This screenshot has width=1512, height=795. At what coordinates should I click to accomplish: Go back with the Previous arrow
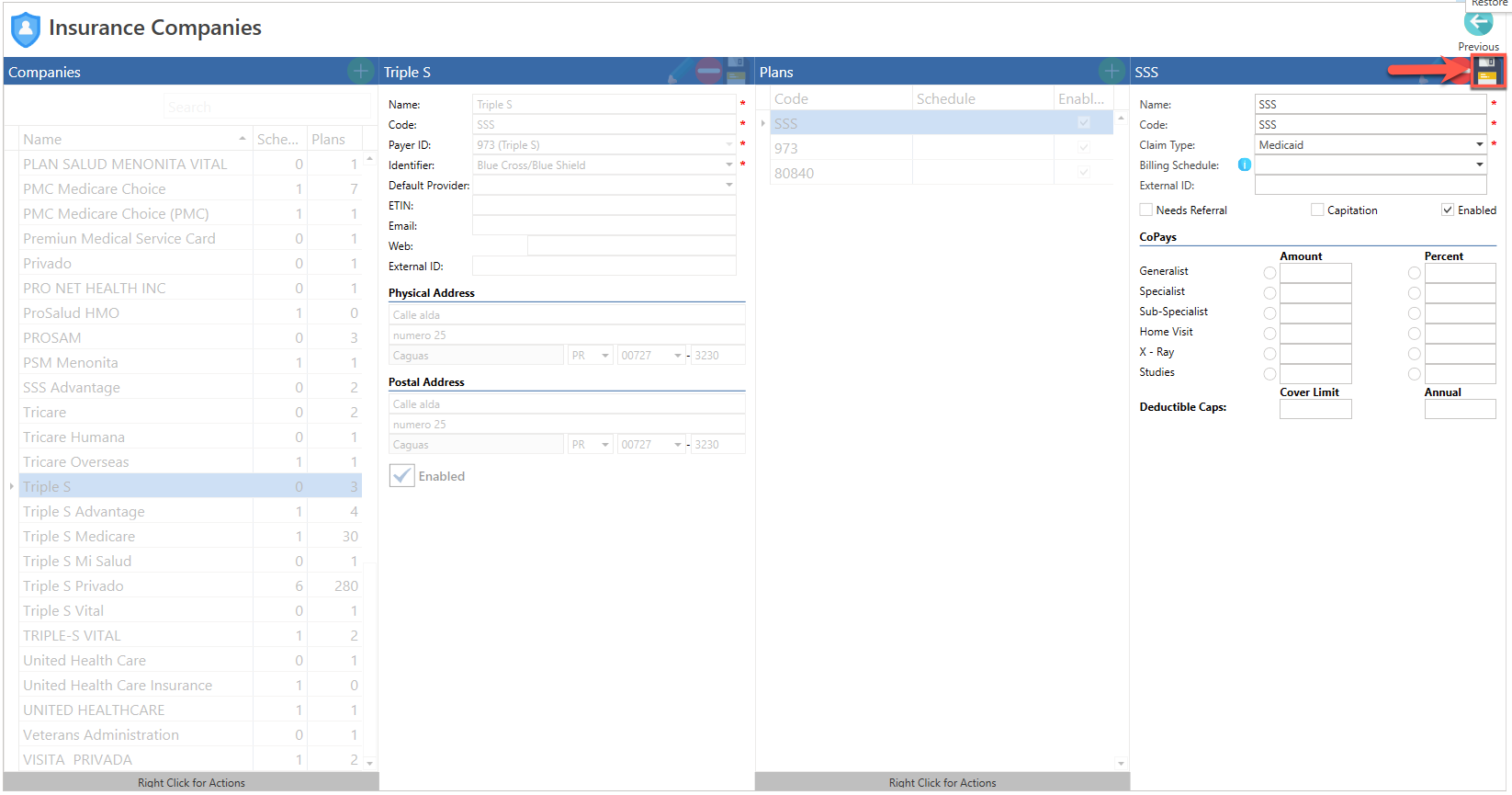coord(1478,22)
